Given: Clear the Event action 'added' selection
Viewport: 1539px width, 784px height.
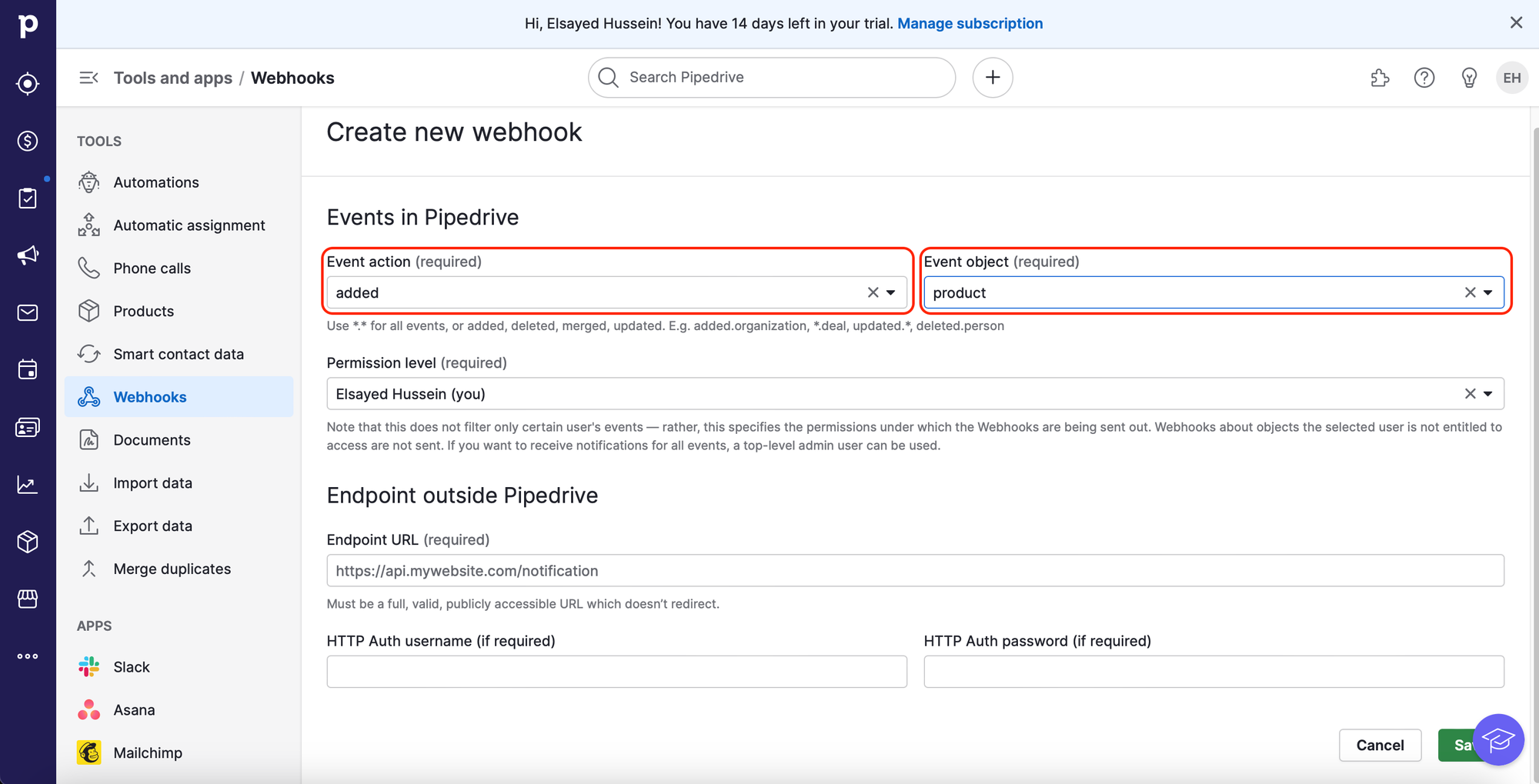Looking at the screenshot, I should pyautogui.click(x=873, y=292).
